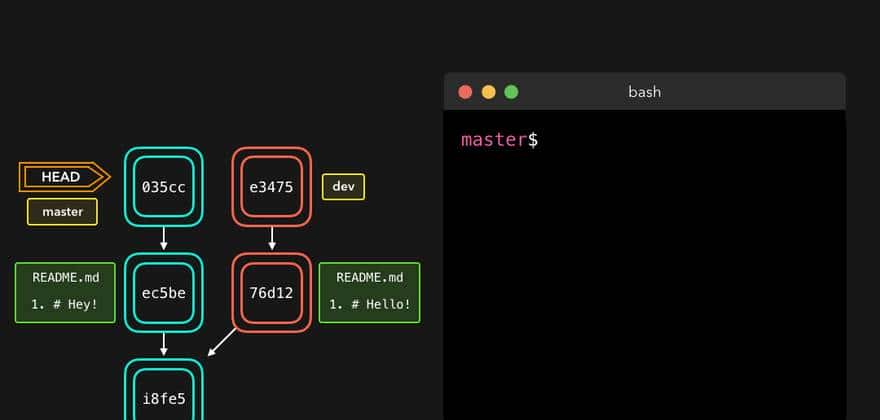Click the base commit node i8fe5
880x420 pixels.
coord(163,397)
